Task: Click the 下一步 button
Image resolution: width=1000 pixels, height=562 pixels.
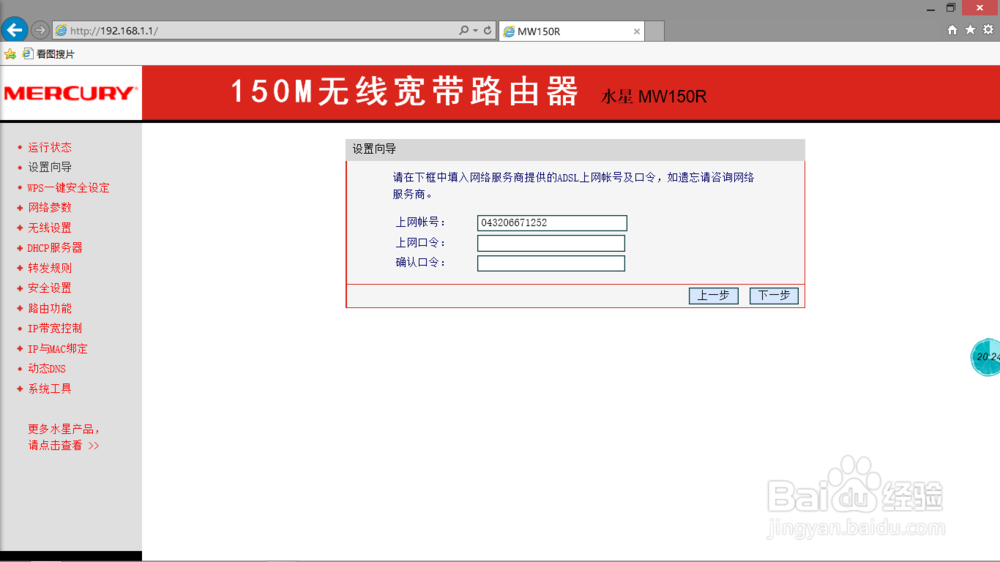Action: 774,295
